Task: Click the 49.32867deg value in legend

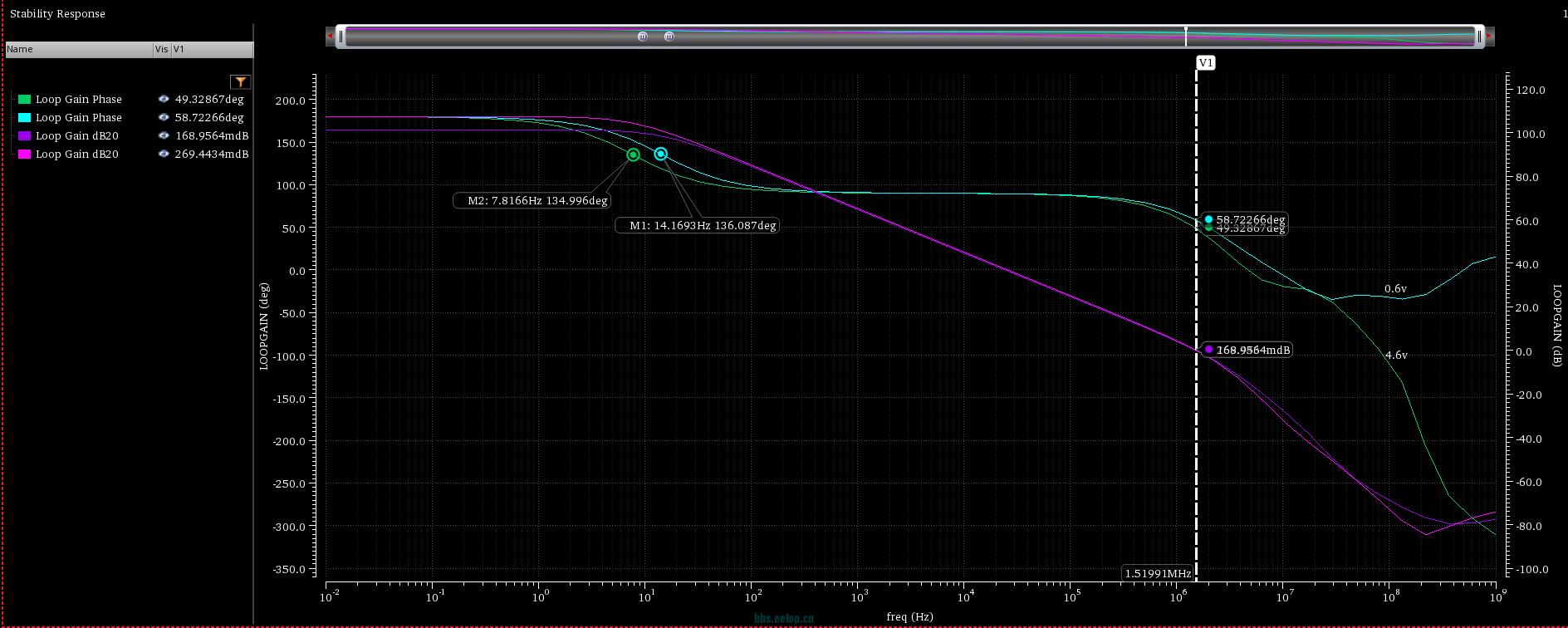Action: point(209,99)
